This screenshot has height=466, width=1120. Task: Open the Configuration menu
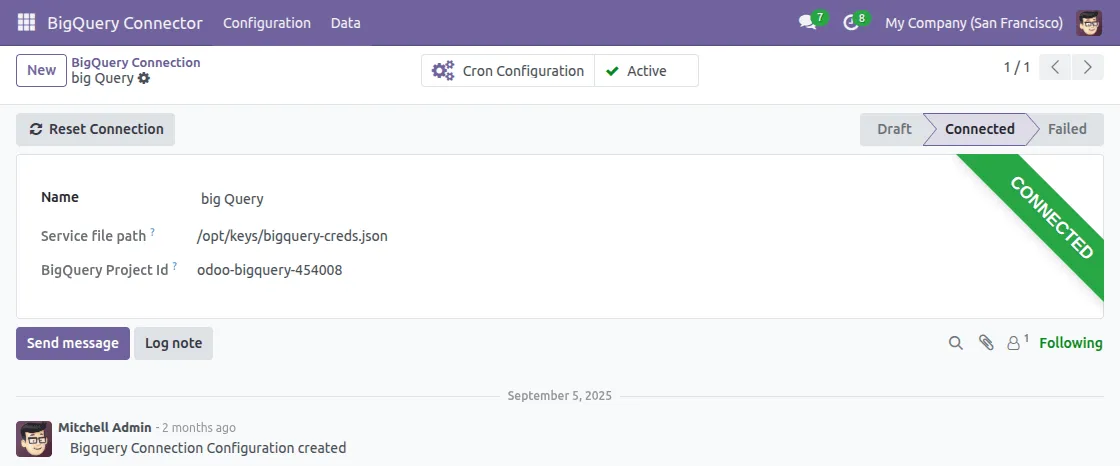[x=267, y=22]
